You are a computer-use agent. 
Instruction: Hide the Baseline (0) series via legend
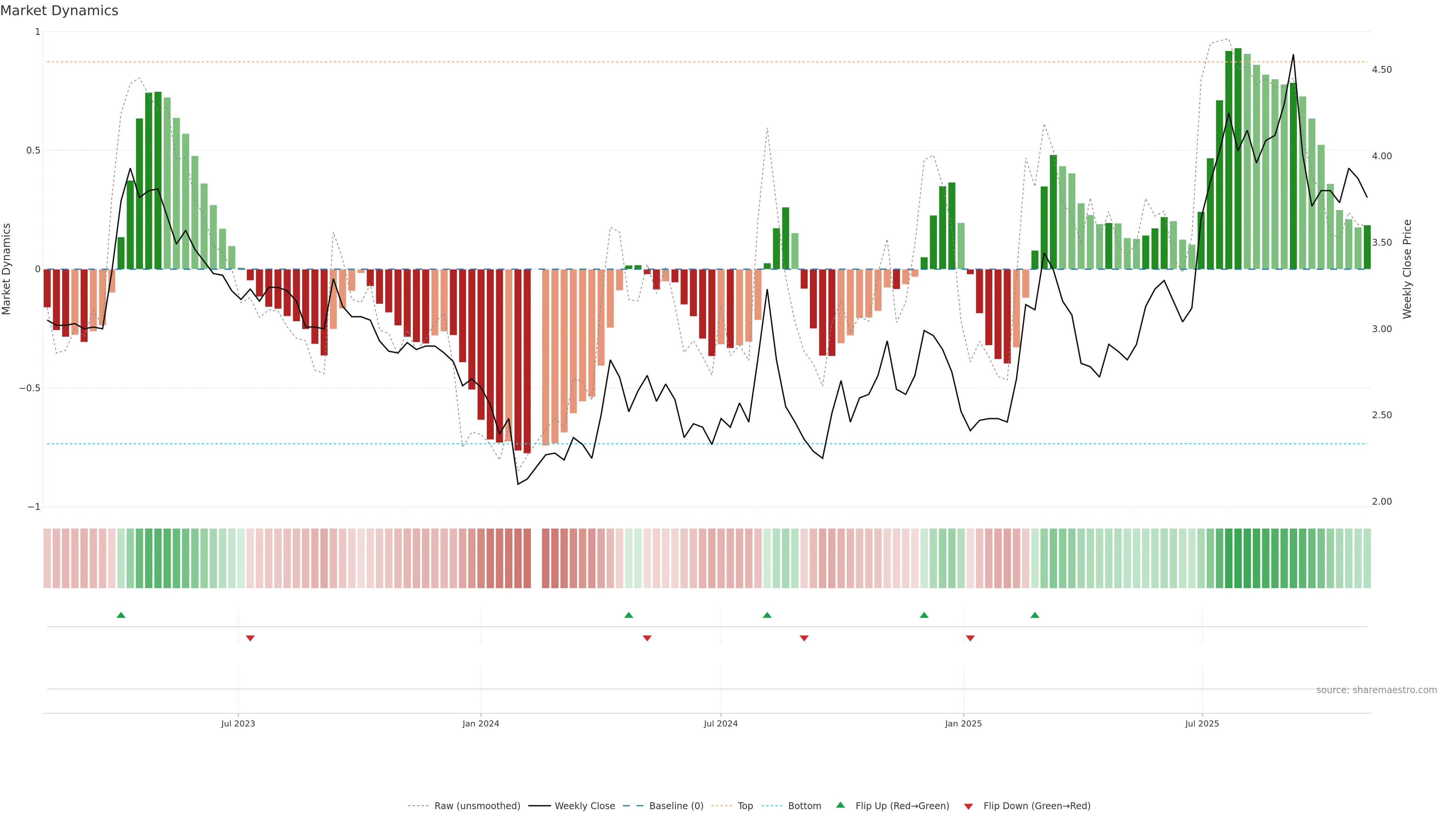click(676, 806)
